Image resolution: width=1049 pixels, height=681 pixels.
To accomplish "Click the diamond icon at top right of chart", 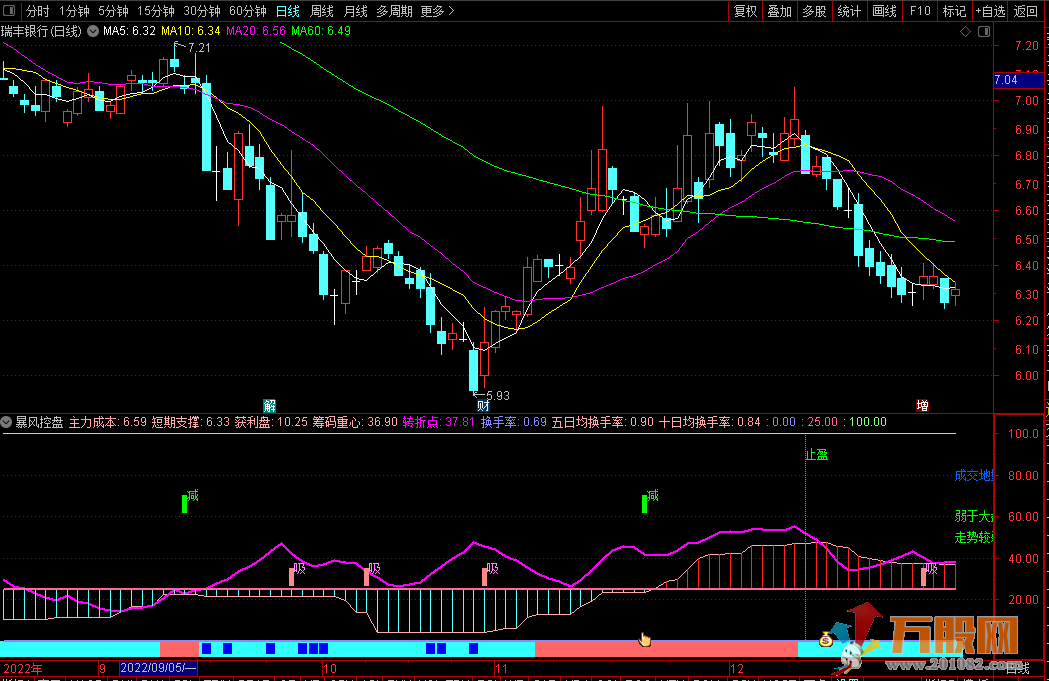I will click(x=965, y=31).
